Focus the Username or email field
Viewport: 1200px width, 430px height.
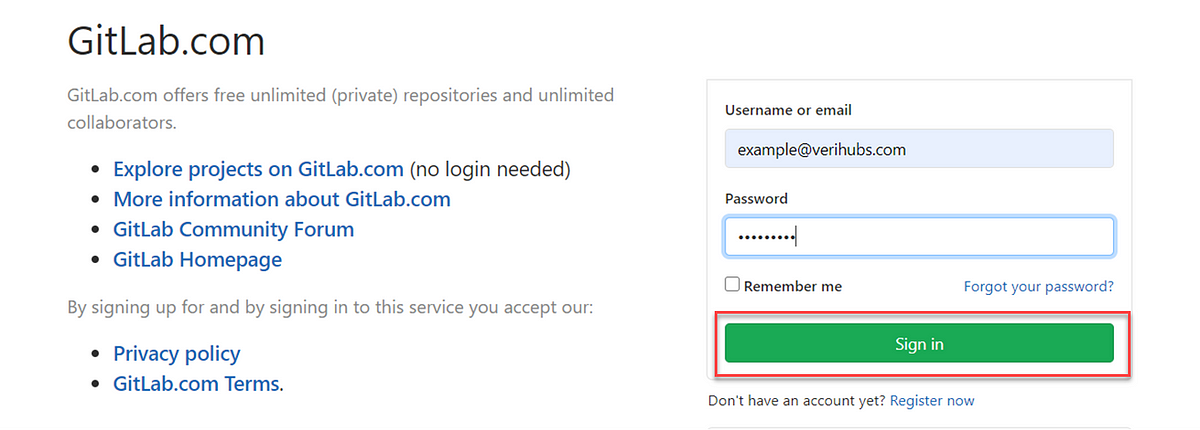[x=919, y=149]
